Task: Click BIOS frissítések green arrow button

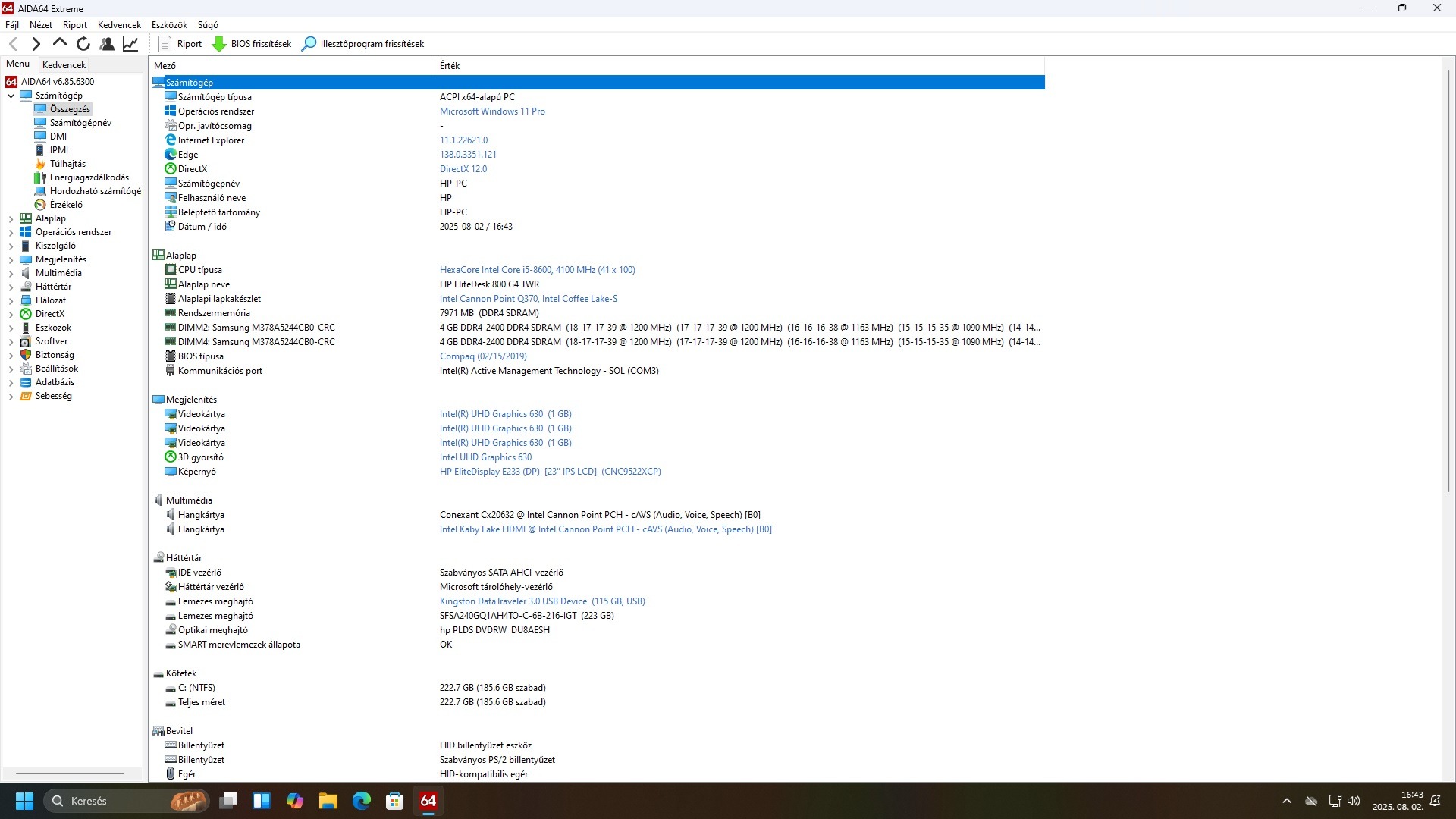Action: coord(252,44)
